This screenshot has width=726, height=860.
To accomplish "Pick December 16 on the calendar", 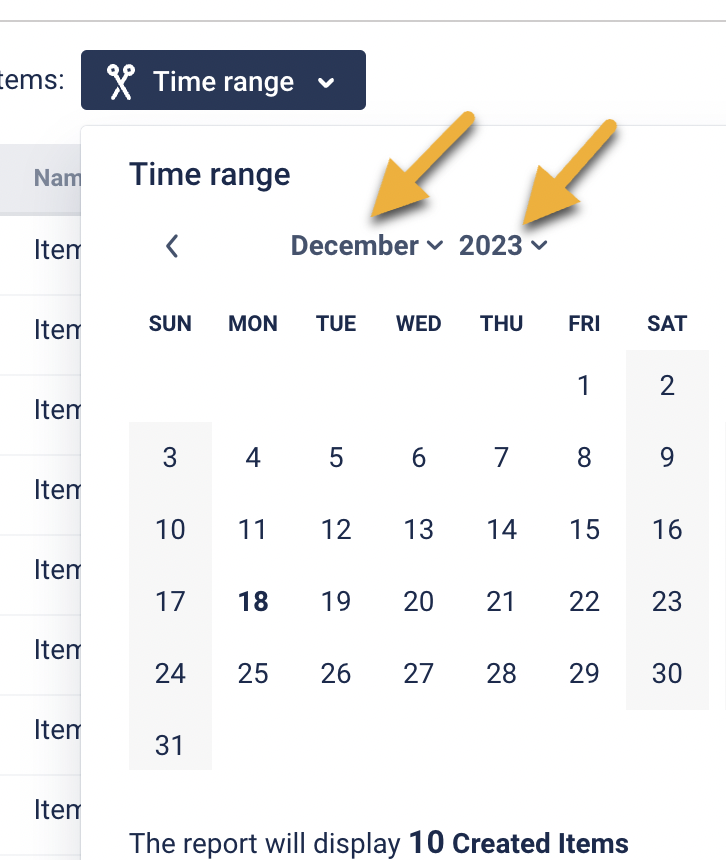I will click(x=667, y=530).
